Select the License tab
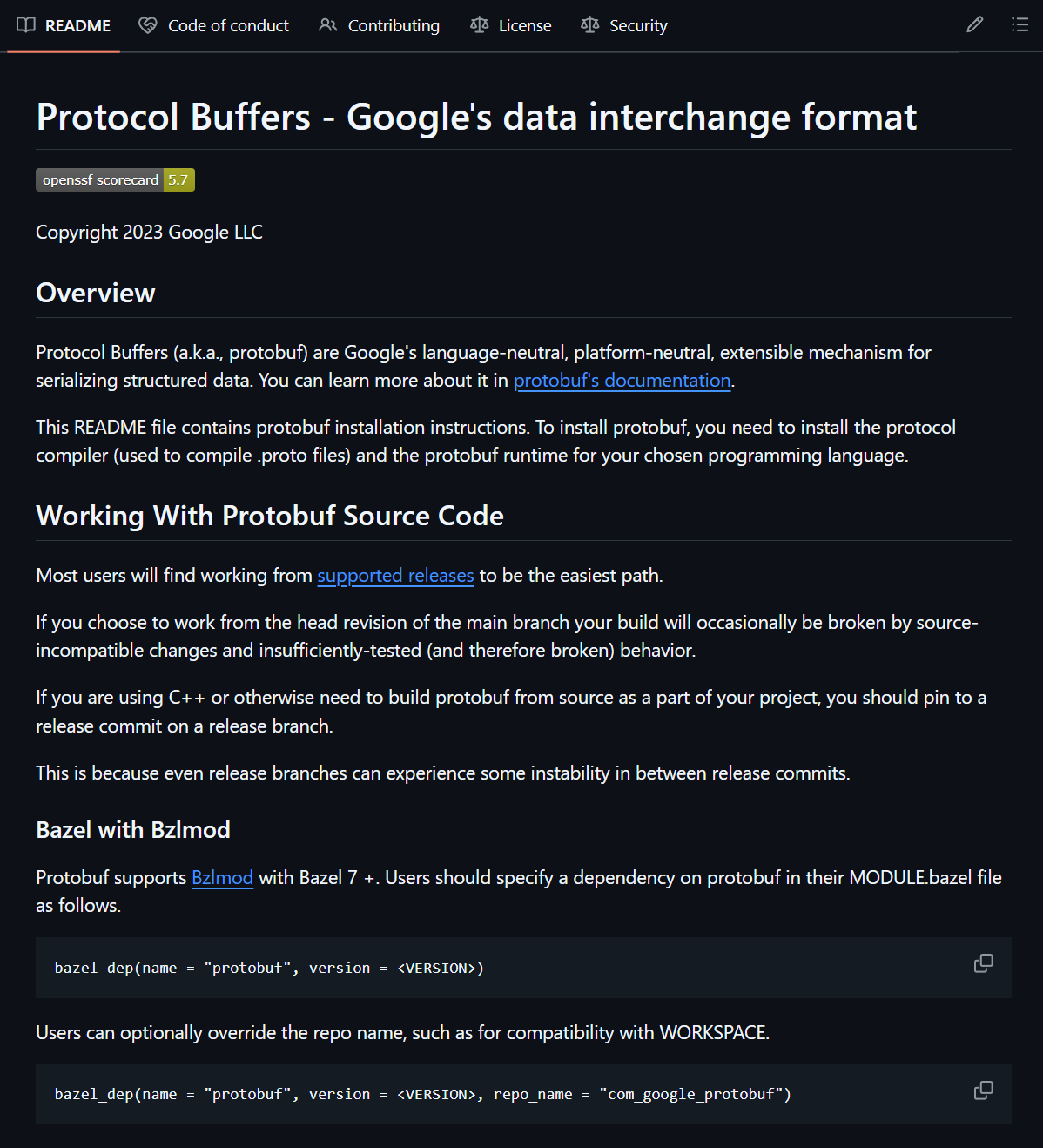Screen dimensions: 1043x1148 point(525,26)
